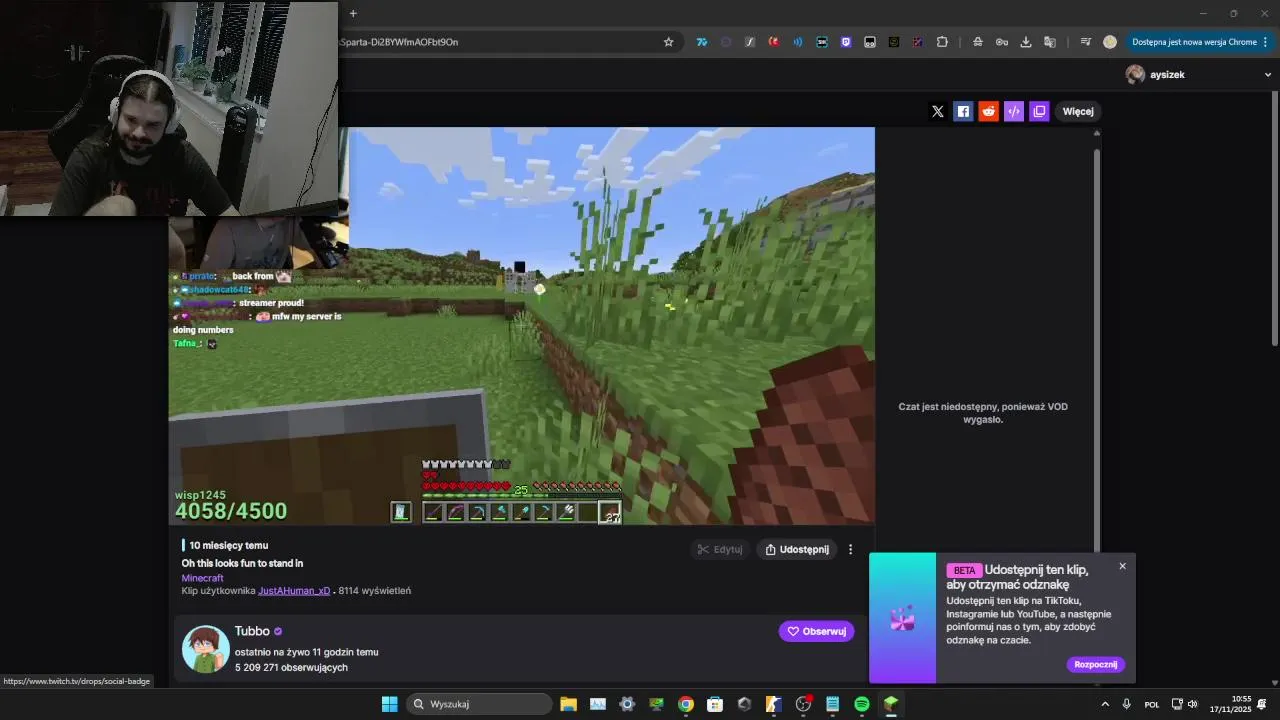Open the Chrome extensions puzzle menu
Viewport: 1280px width, 720px height.
pos(942,42)
